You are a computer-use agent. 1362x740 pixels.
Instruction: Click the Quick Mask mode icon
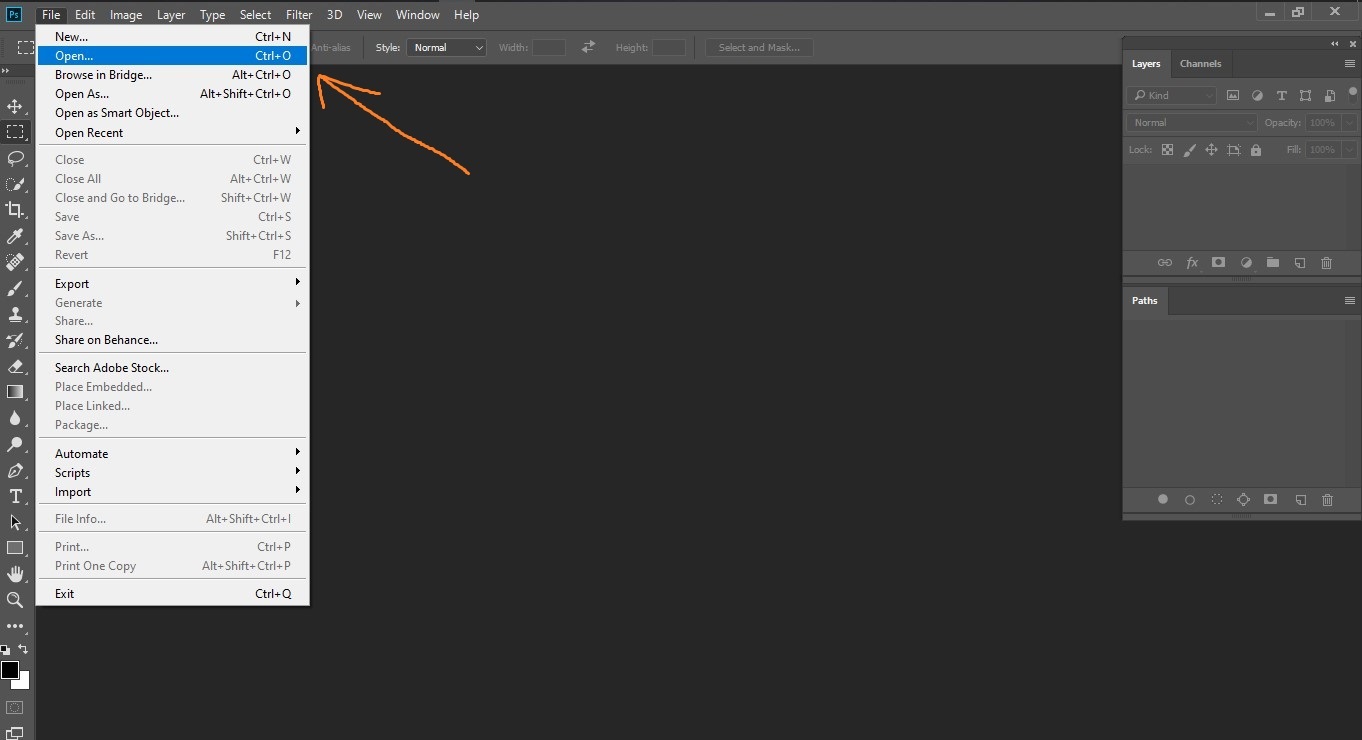tap(15, 708)
